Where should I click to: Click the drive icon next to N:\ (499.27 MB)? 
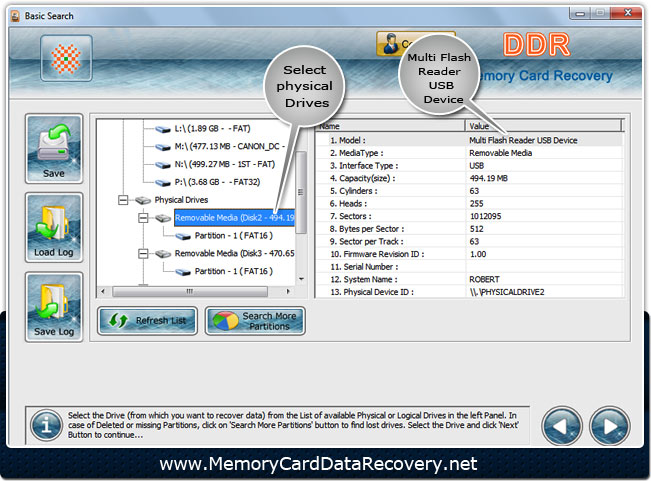(163, 165)
